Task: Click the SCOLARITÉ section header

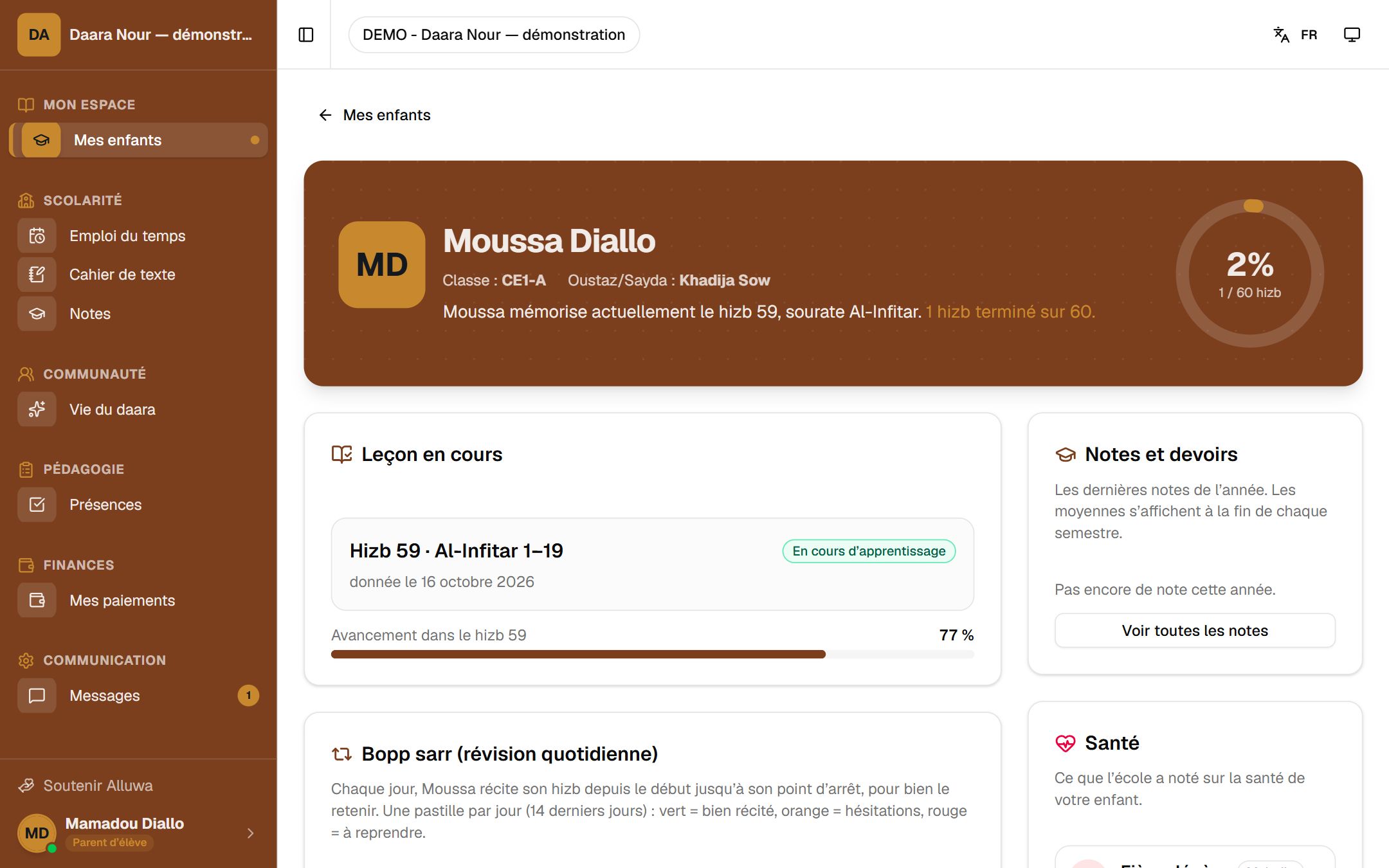Action: point(82,201)
